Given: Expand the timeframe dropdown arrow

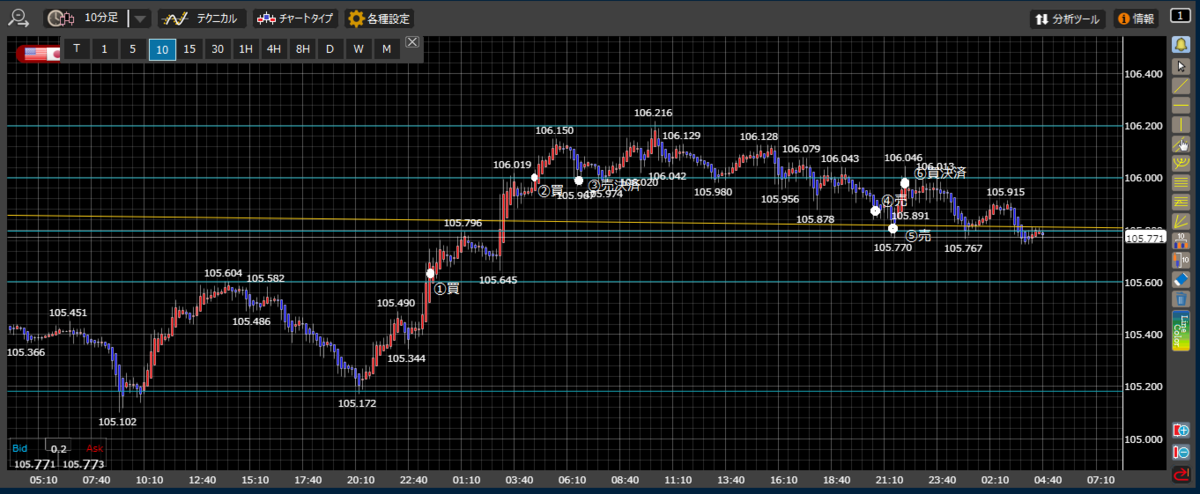Looking at the screenshot, I should [141, 18].
